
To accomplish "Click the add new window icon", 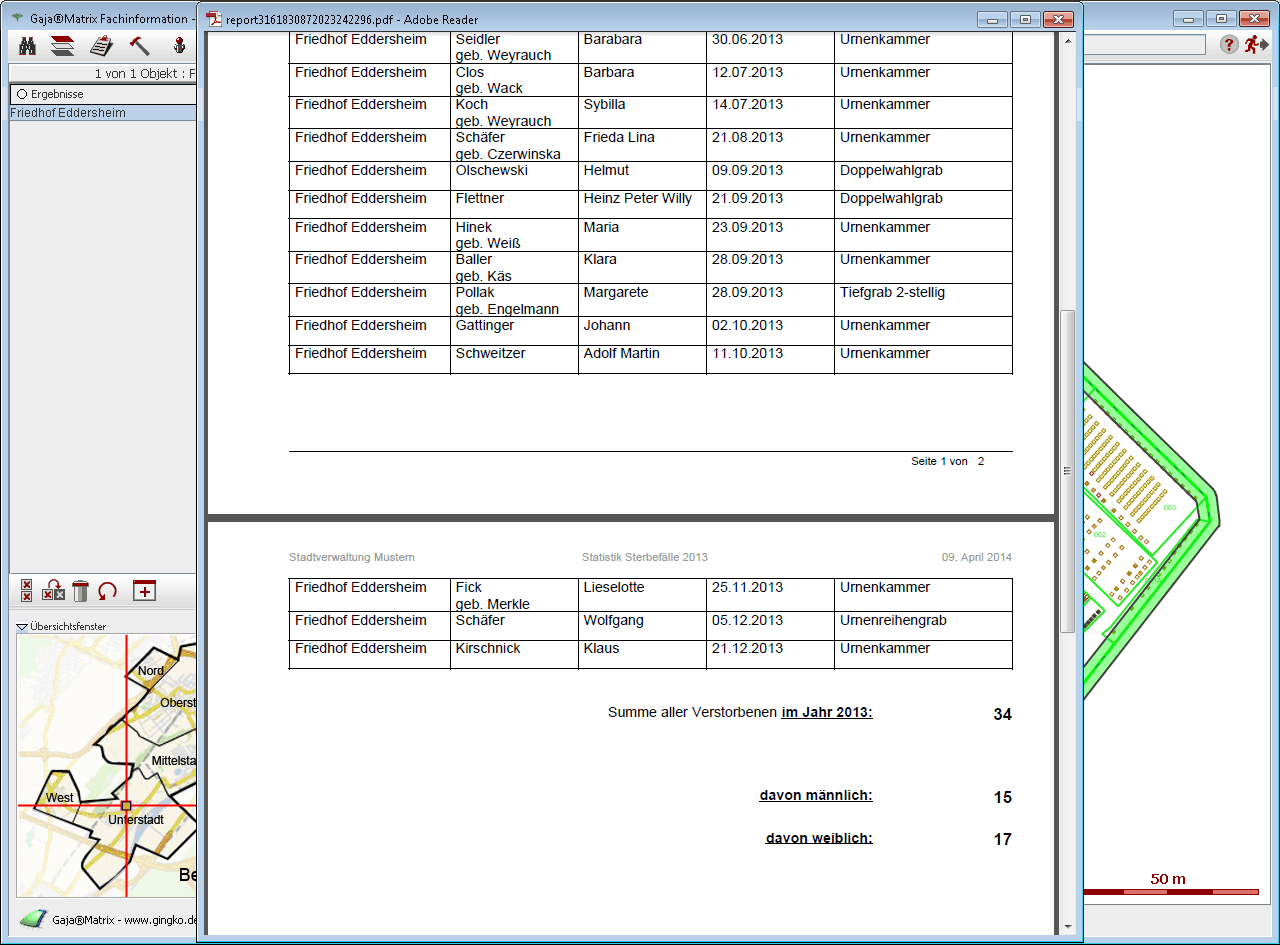I will click(145, 591).
